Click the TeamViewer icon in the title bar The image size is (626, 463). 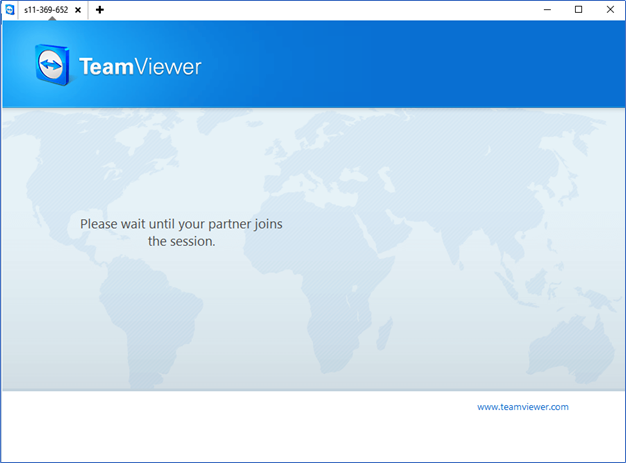(10, 10)
